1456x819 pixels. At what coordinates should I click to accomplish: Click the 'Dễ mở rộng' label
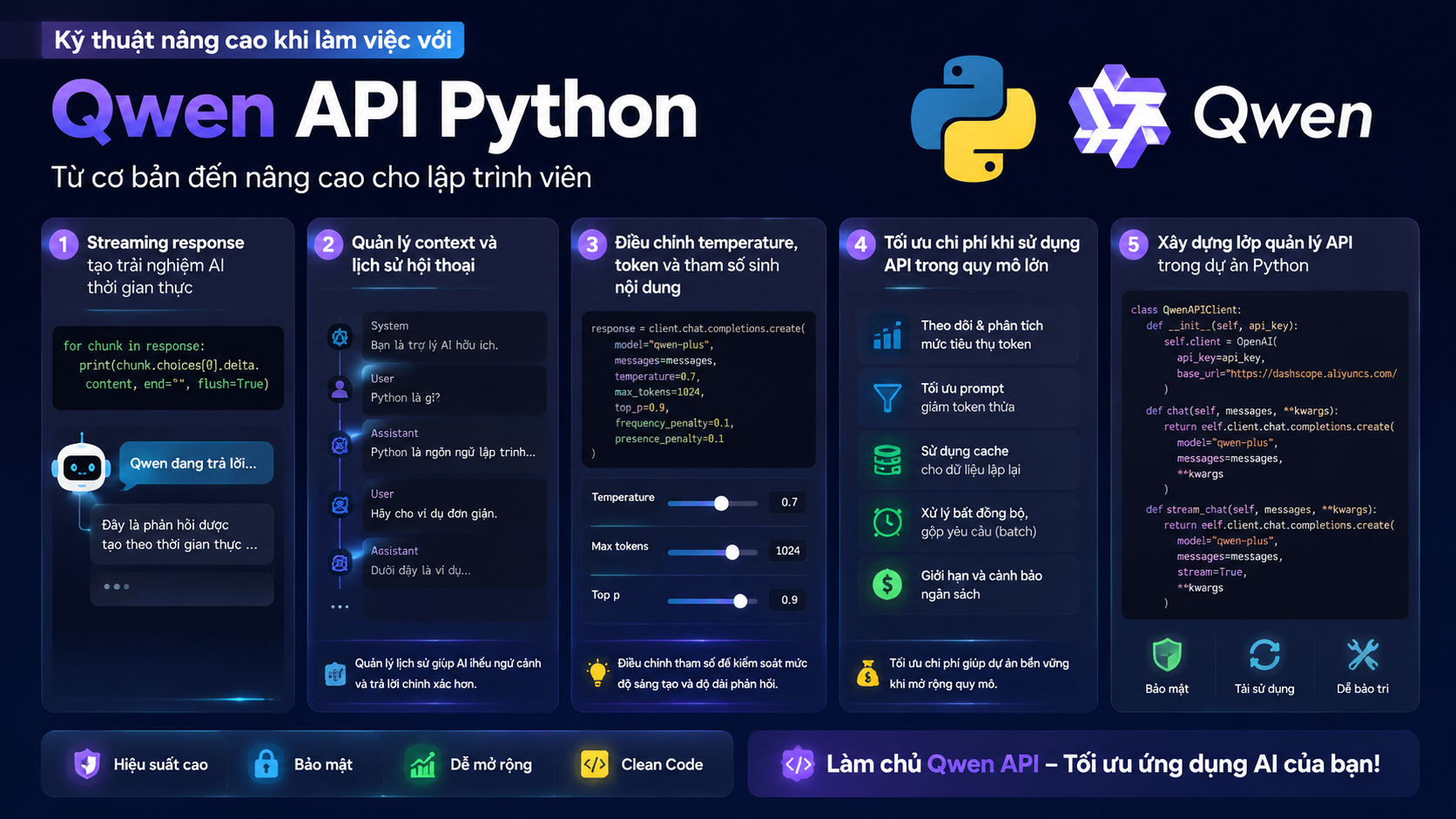coord(491,764)
